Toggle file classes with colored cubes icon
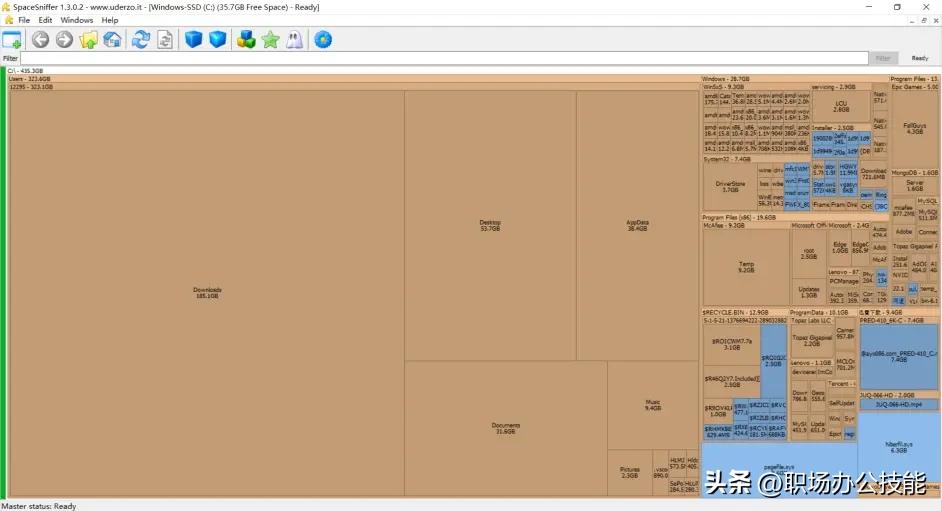942x511 pixels. click(x=246, y=40)
